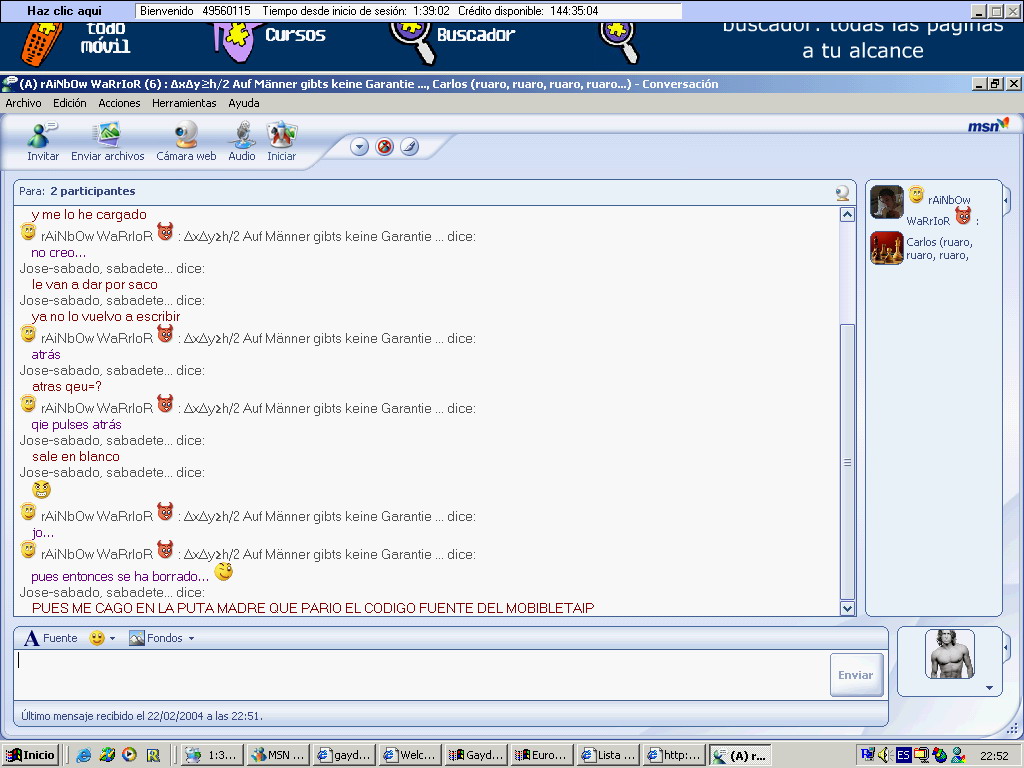Open the Edición menu
Image resolution: width=1024 pixels, height=768 pixels.
70,103
